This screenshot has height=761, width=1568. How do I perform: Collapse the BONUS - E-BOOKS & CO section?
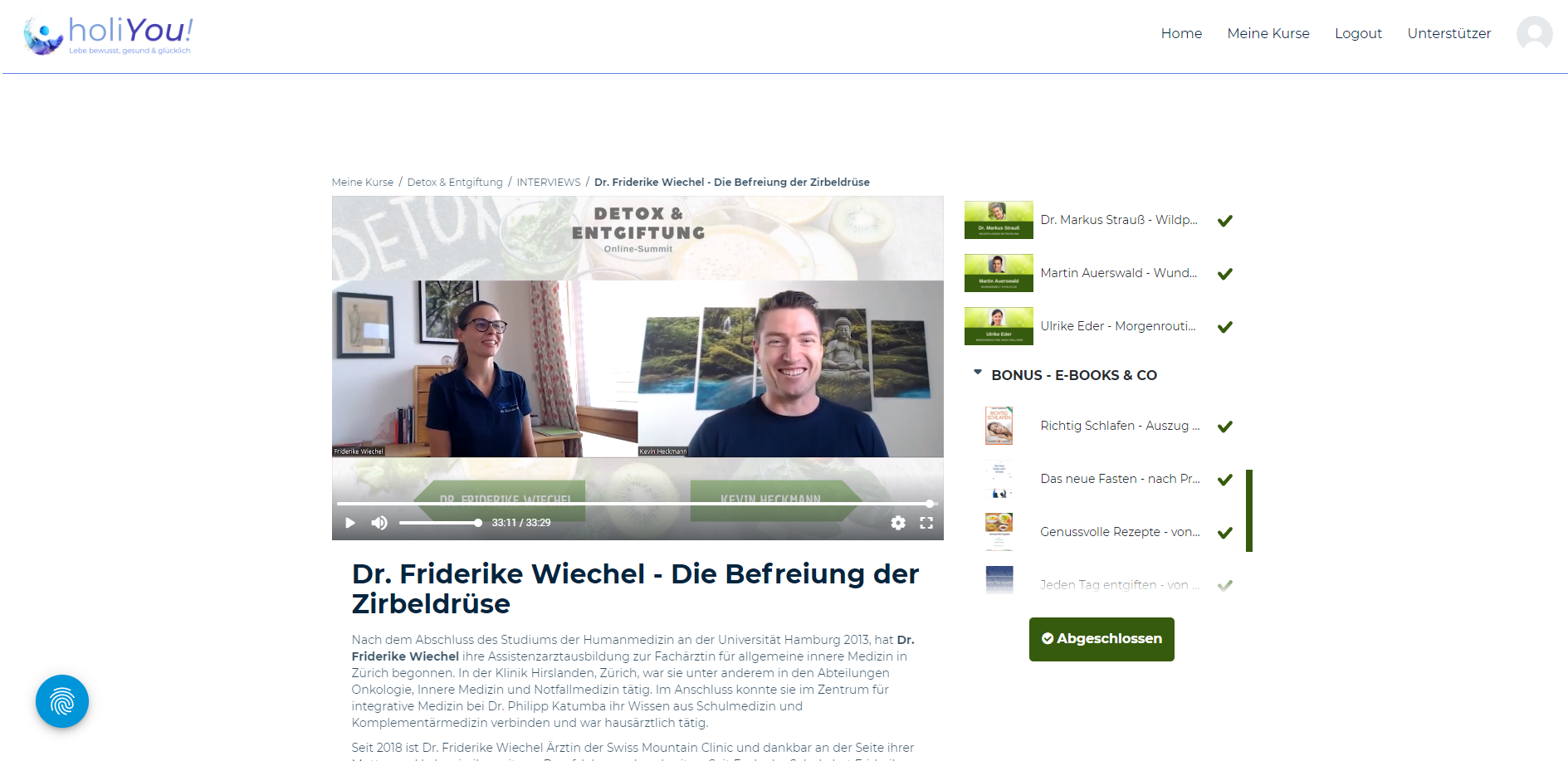[978, 373]
